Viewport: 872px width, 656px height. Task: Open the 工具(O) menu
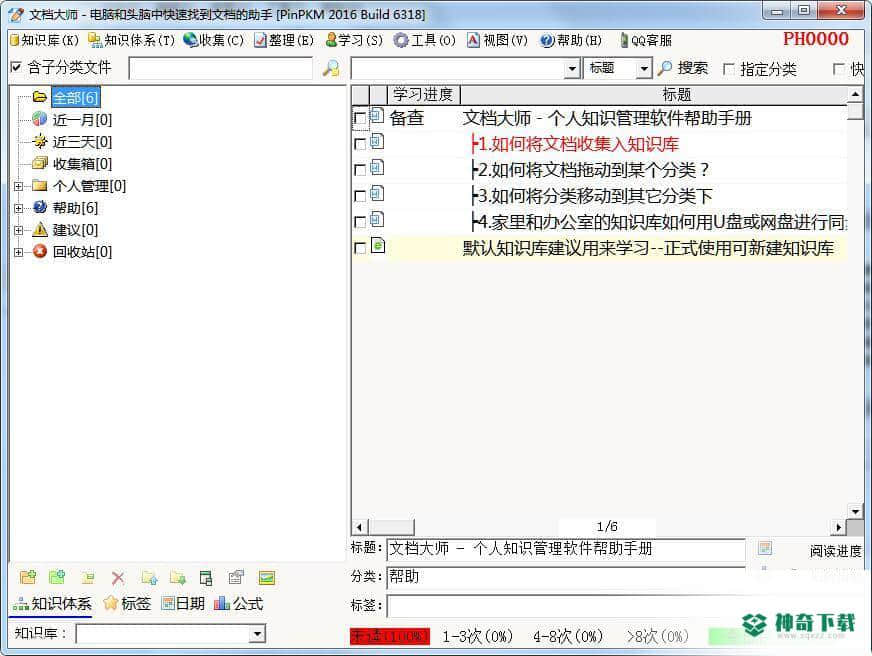click(425, 40)
